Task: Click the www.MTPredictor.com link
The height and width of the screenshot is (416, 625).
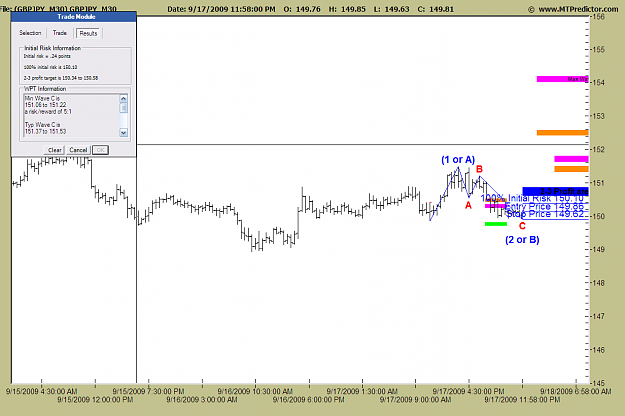Action: [x=578, y=9]
